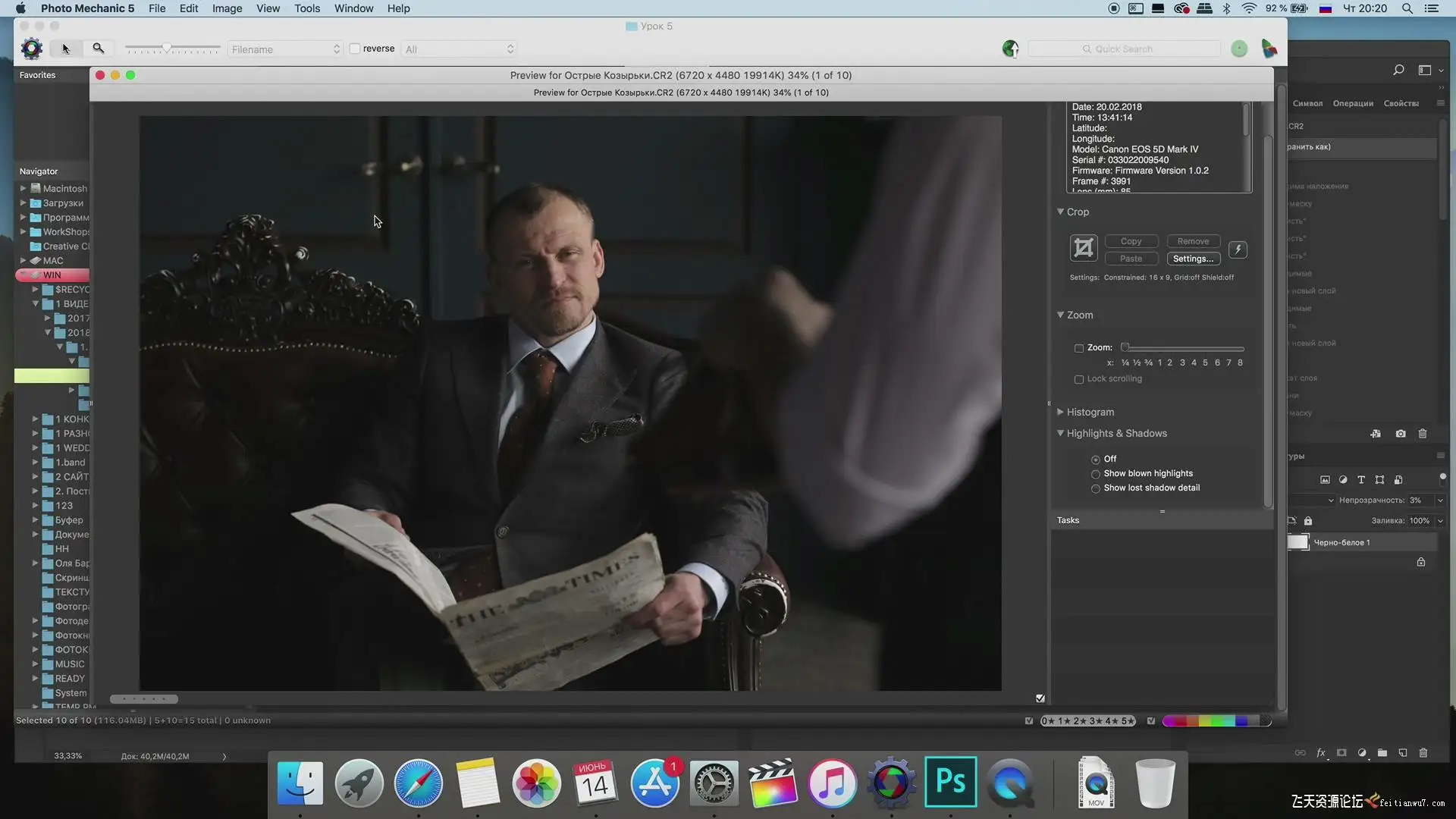Click the Photo Mechanic gear logo icon
Screen dimensions: 1456x819
pos(32,49)
